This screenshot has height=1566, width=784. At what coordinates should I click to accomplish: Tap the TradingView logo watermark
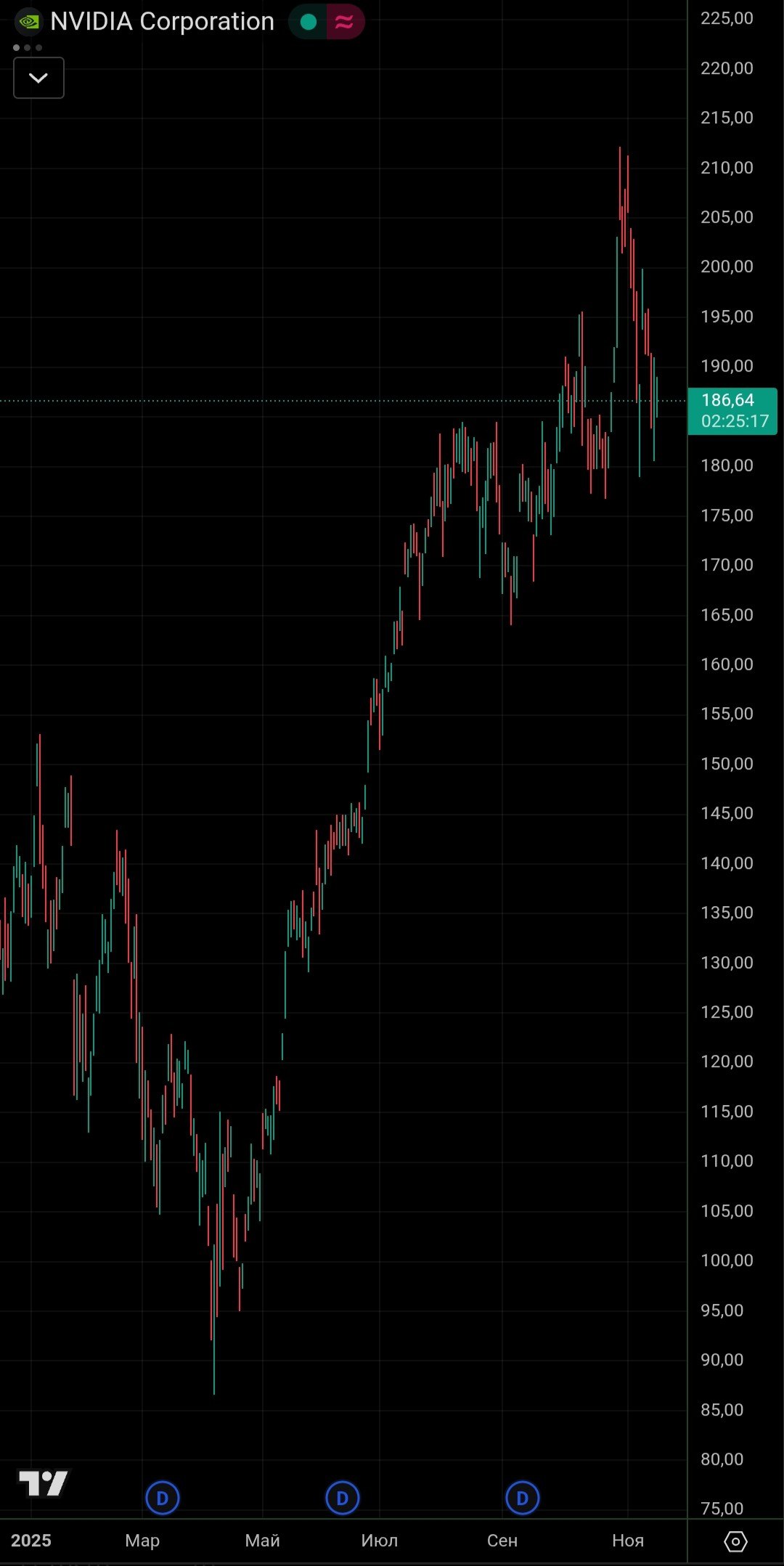click(x=44, y=1483)
